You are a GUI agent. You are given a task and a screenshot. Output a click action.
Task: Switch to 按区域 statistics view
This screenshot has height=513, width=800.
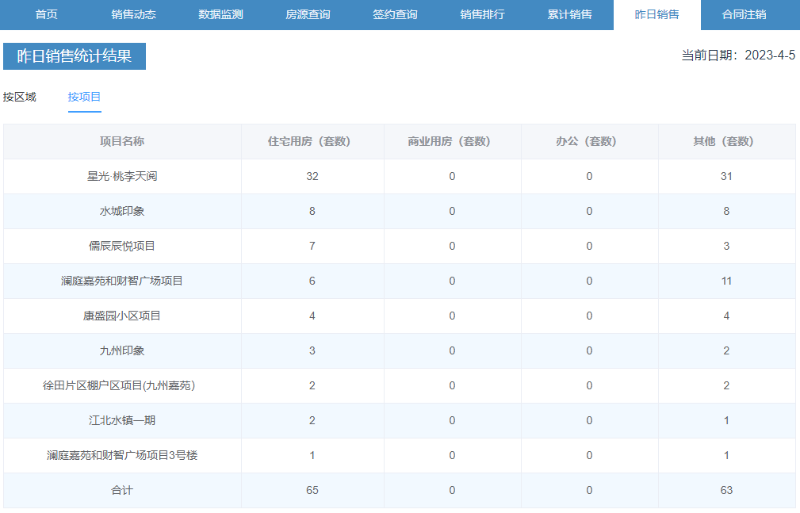point(19,97)
